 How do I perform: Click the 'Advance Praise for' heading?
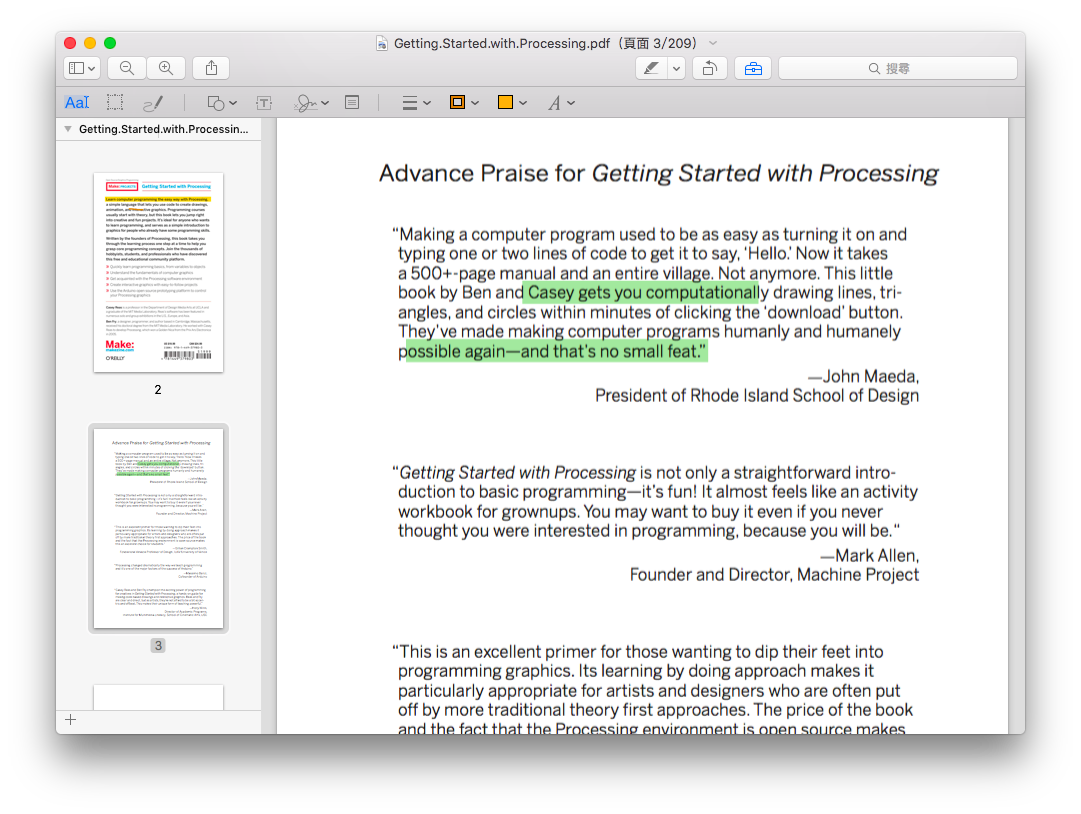[482, 173]
